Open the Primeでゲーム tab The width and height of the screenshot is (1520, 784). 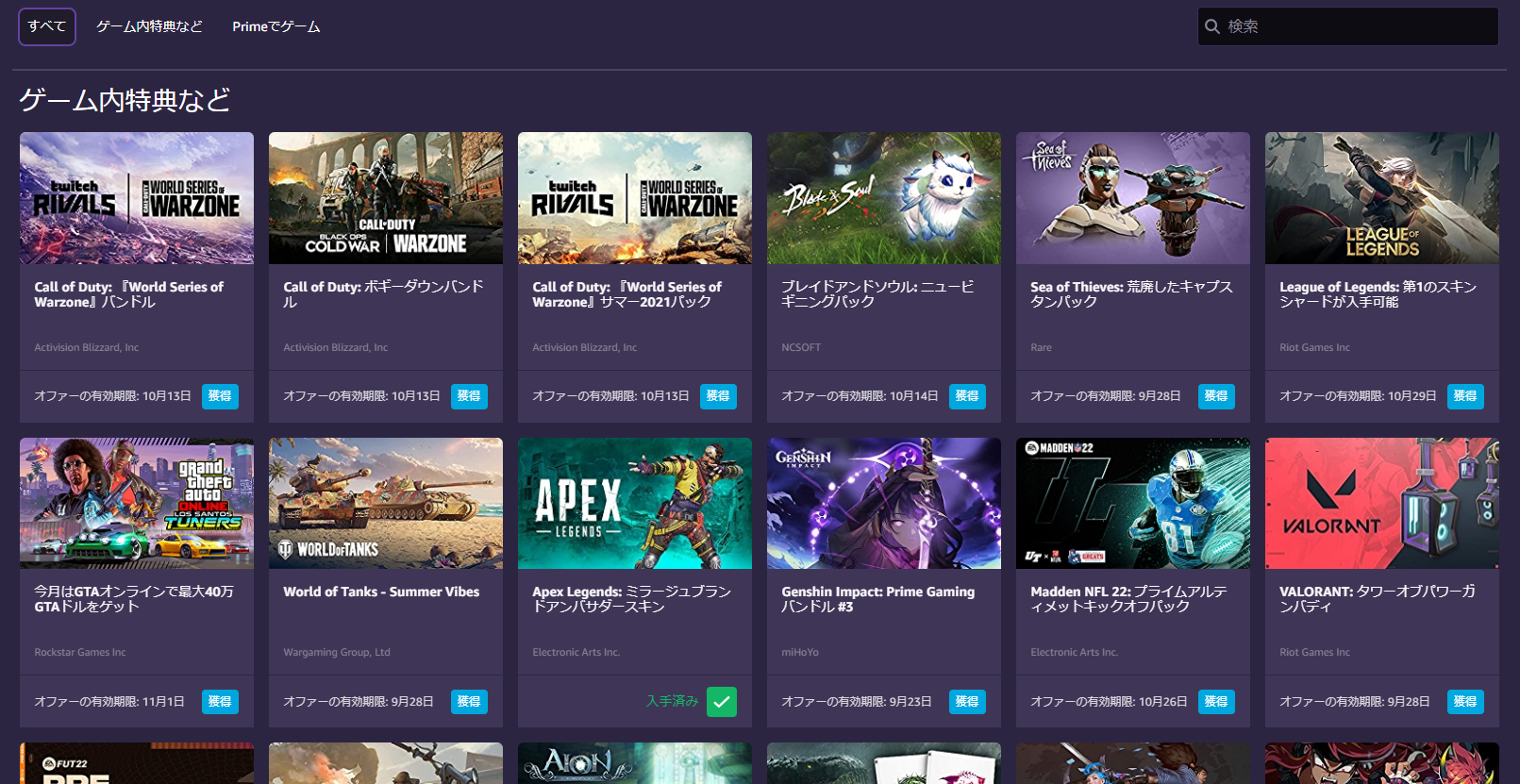click(276, 26)
